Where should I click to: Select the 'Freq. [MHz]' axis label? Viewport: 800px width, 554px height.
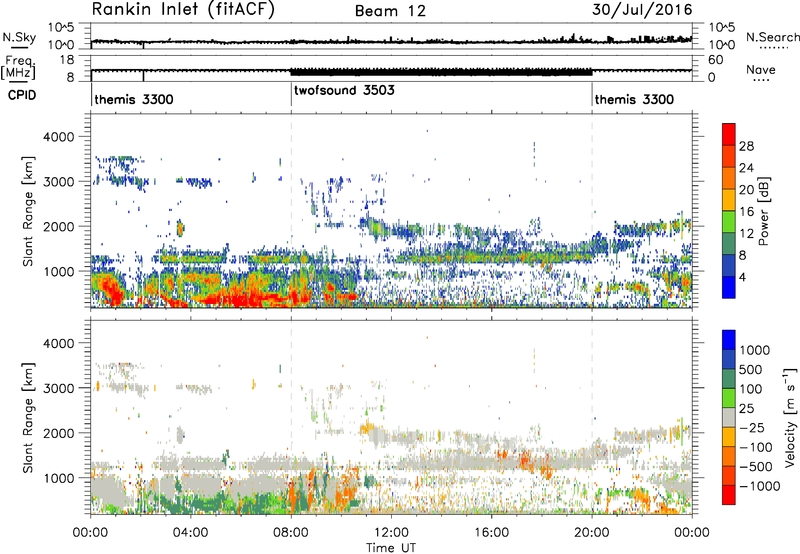(18, 68)
